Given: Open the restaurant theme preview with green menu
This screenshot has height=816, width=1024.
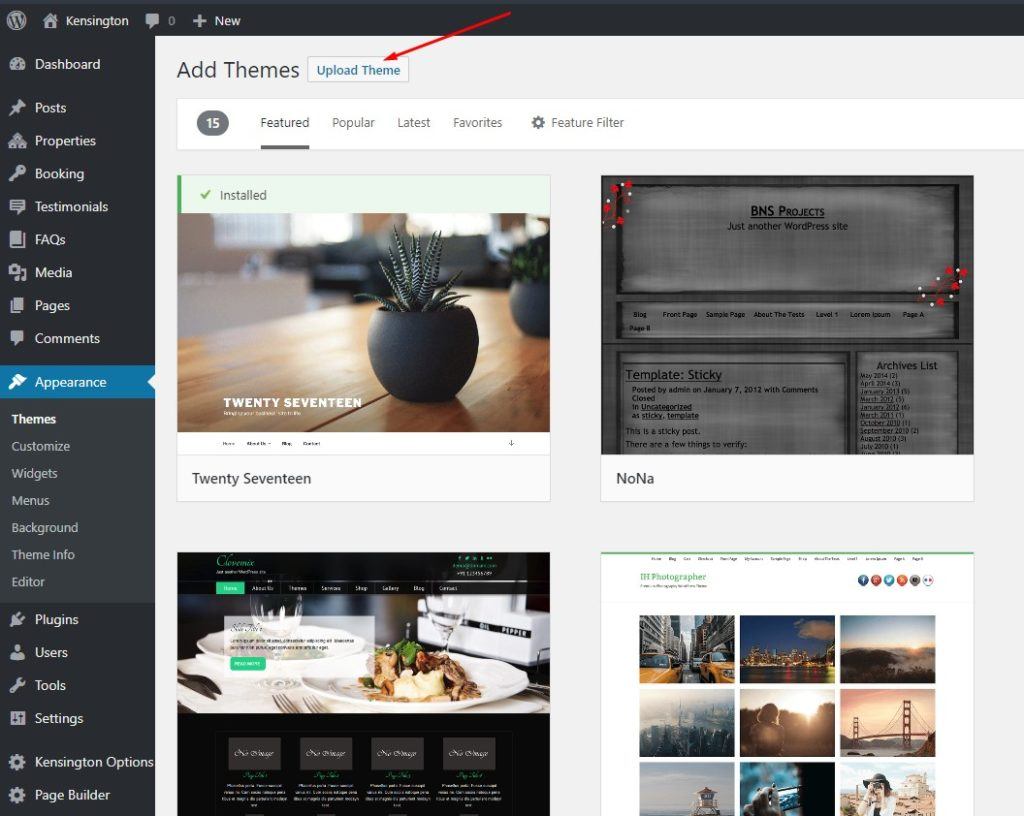Looking at the screenshot, I should click(364, 684).
